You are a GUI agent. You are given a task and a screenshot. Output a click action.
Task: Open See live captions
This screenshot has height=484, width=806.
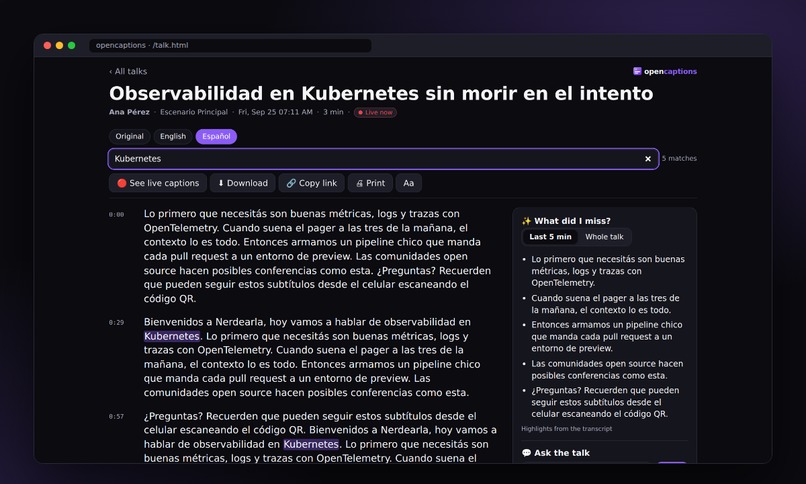[x=158, y=183]
